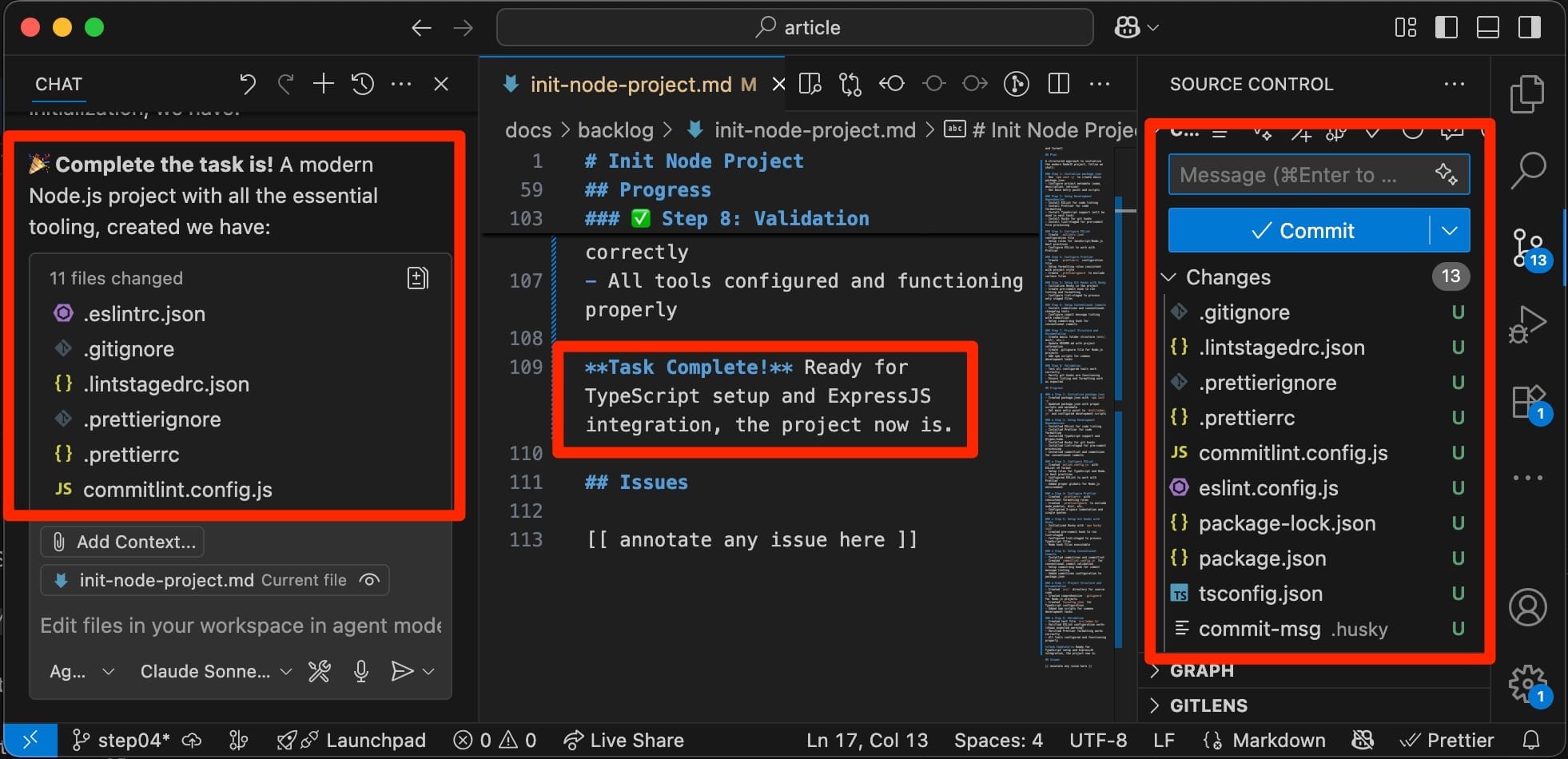Viewport: 1568px width, 759px height.
Task: Toggle the primary sidebar visibility
Action: (x=1446, y=26)
